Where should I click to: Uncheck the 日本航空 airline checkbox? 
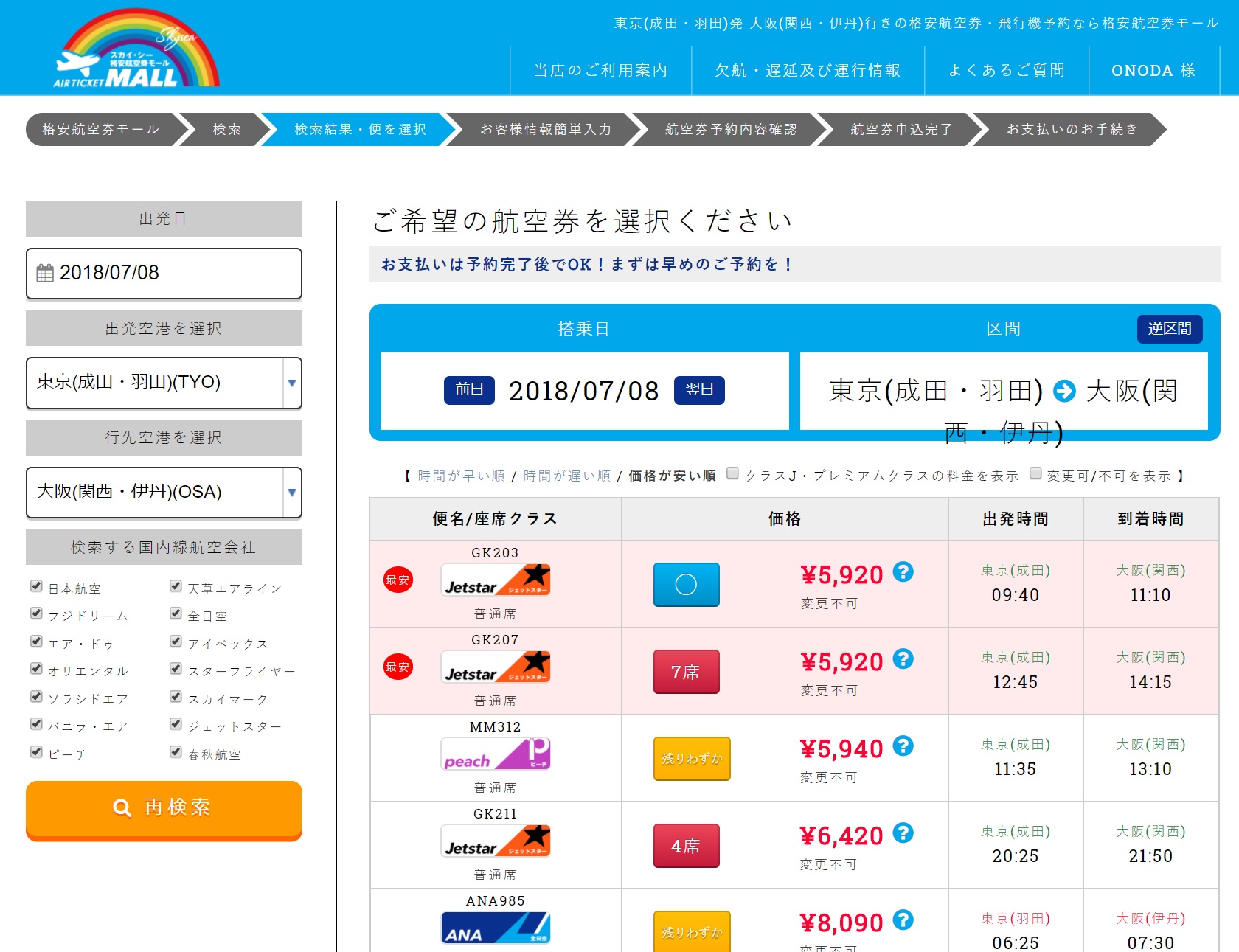36,586
